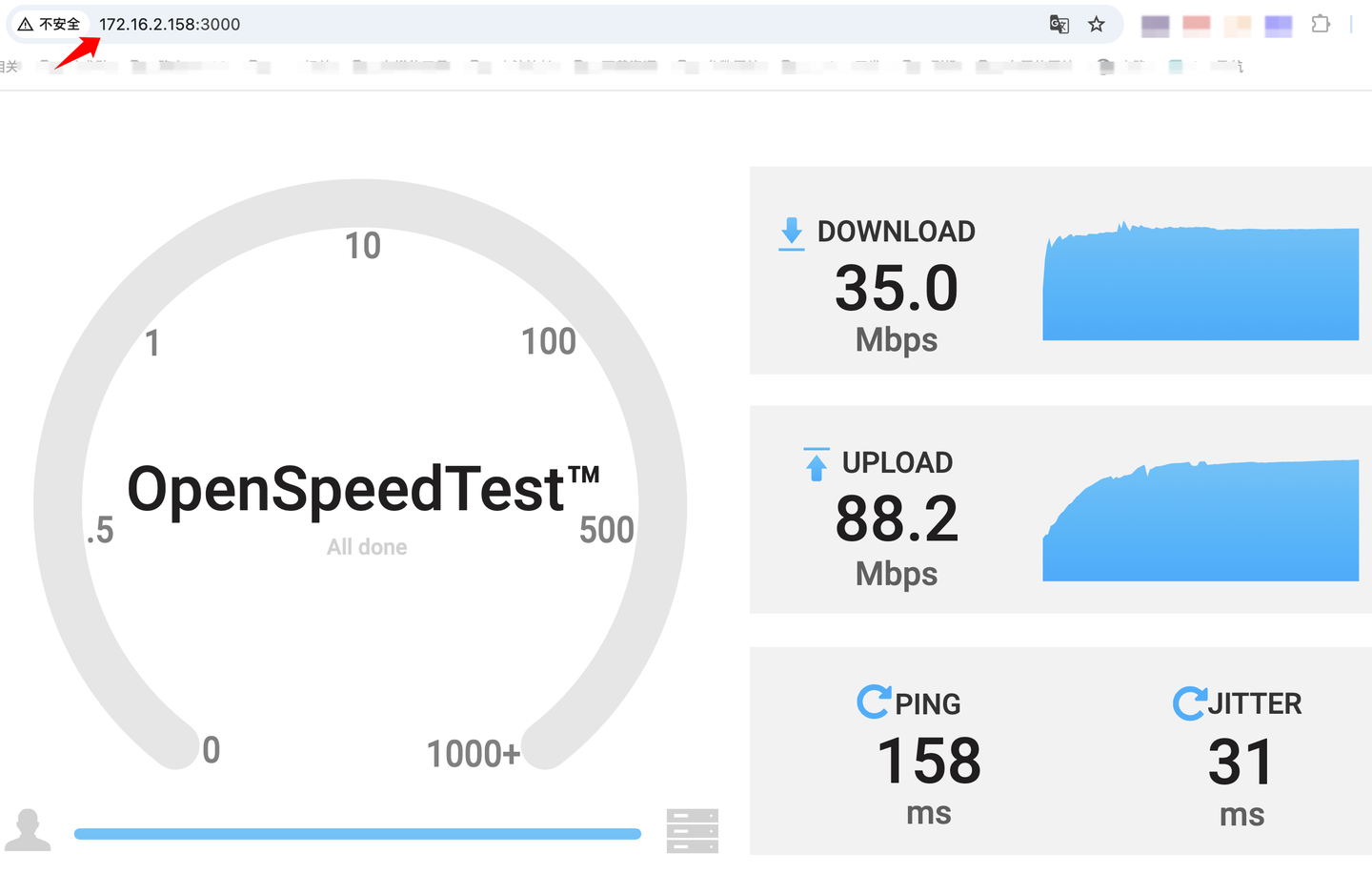The image size is (1372, 874).
Task: Click the DOWNLOAD label
Action: tap(897, 232)
